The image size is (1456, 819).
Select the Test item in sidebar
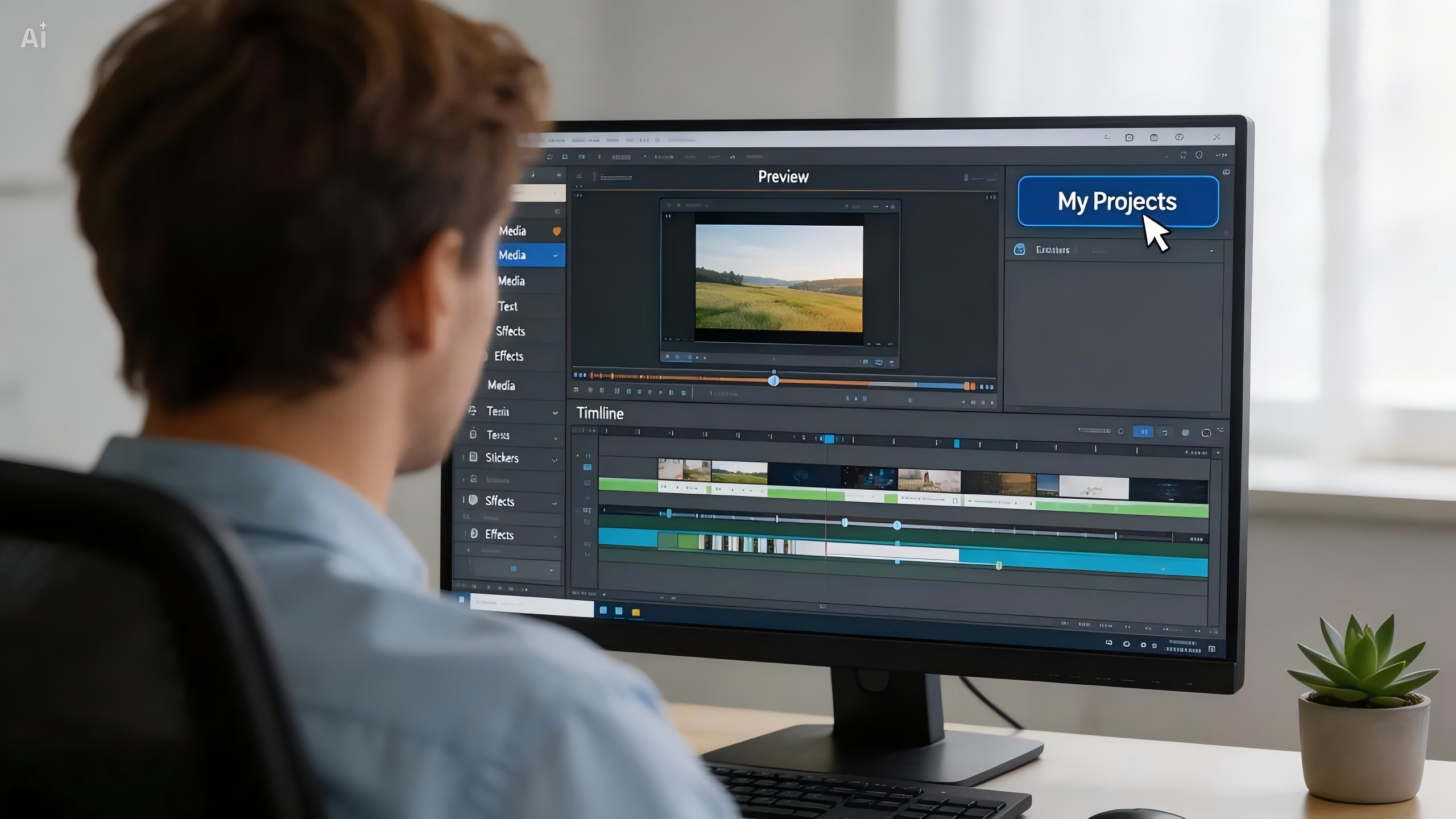click(x=507, y=307)
